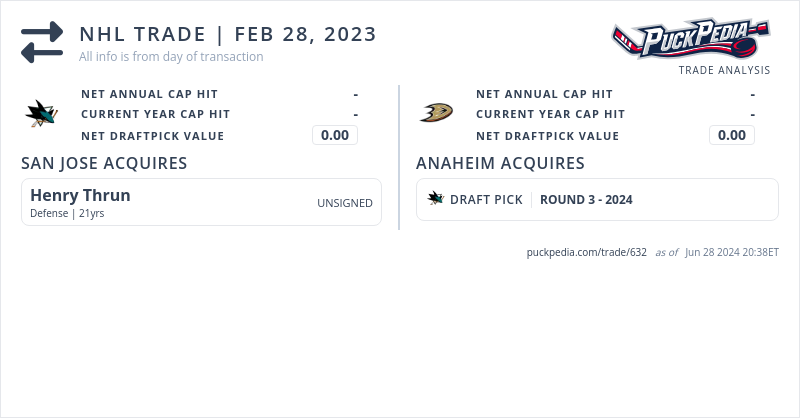Select San Jose's 0.00 draftpick value box

[335, 135]
